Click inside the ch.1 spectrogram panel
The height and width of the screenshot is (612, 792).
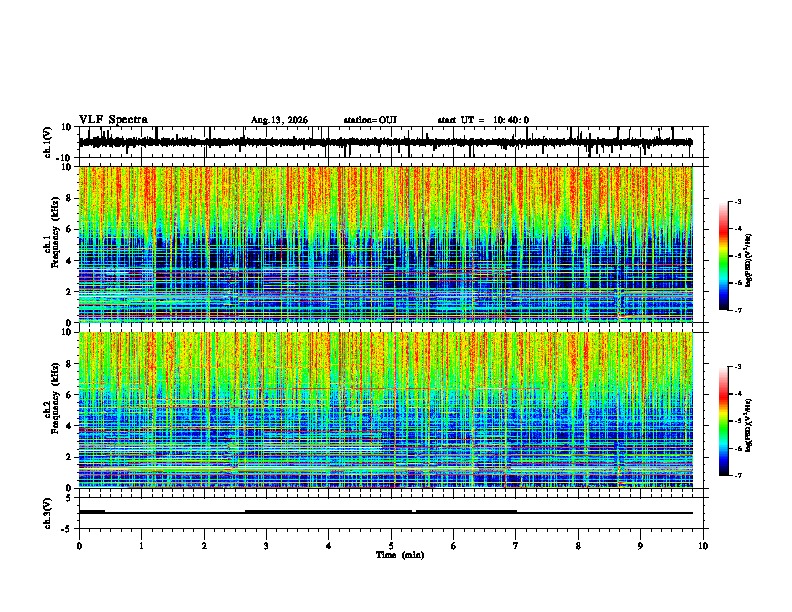385,244
